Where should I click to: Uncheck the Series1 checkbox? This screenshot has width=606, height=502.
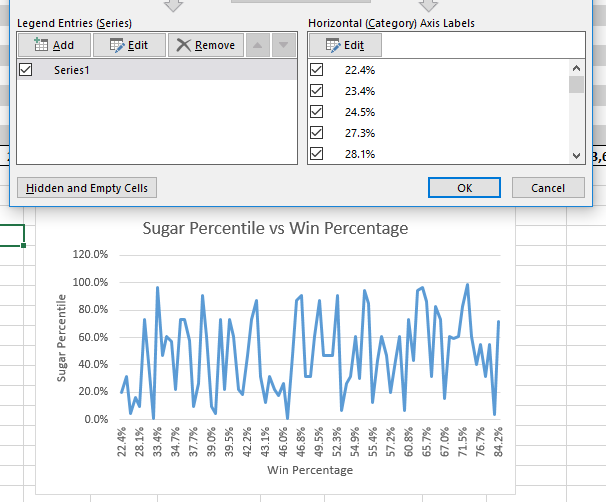pos(26,70)
